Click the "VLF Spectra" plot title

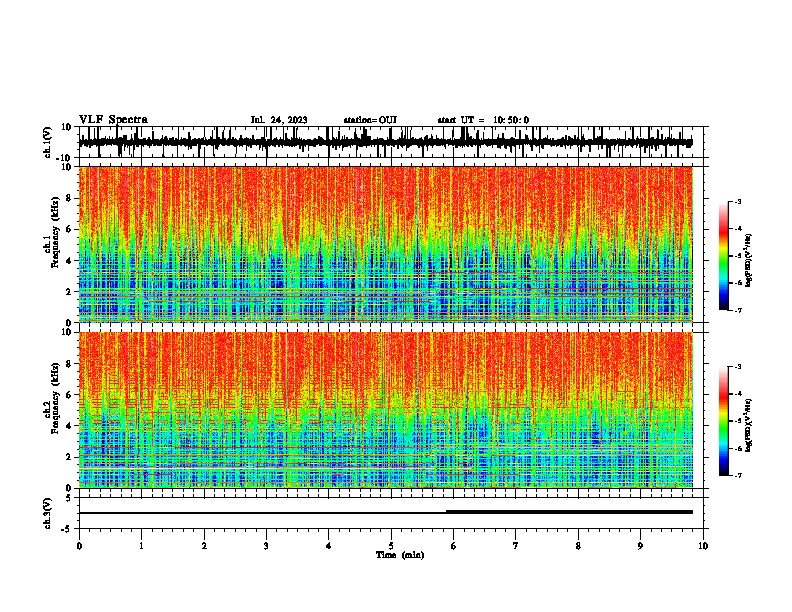coord(113,120)
